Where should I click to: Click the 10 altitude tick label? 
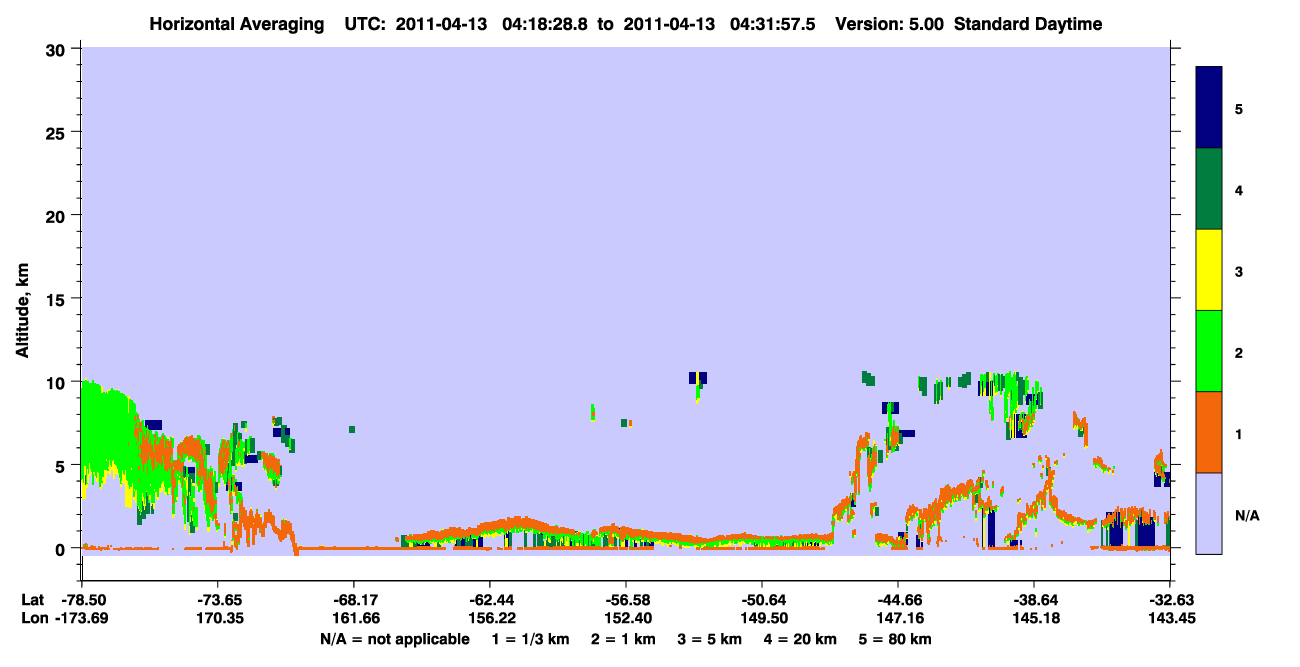click(56, 382)
